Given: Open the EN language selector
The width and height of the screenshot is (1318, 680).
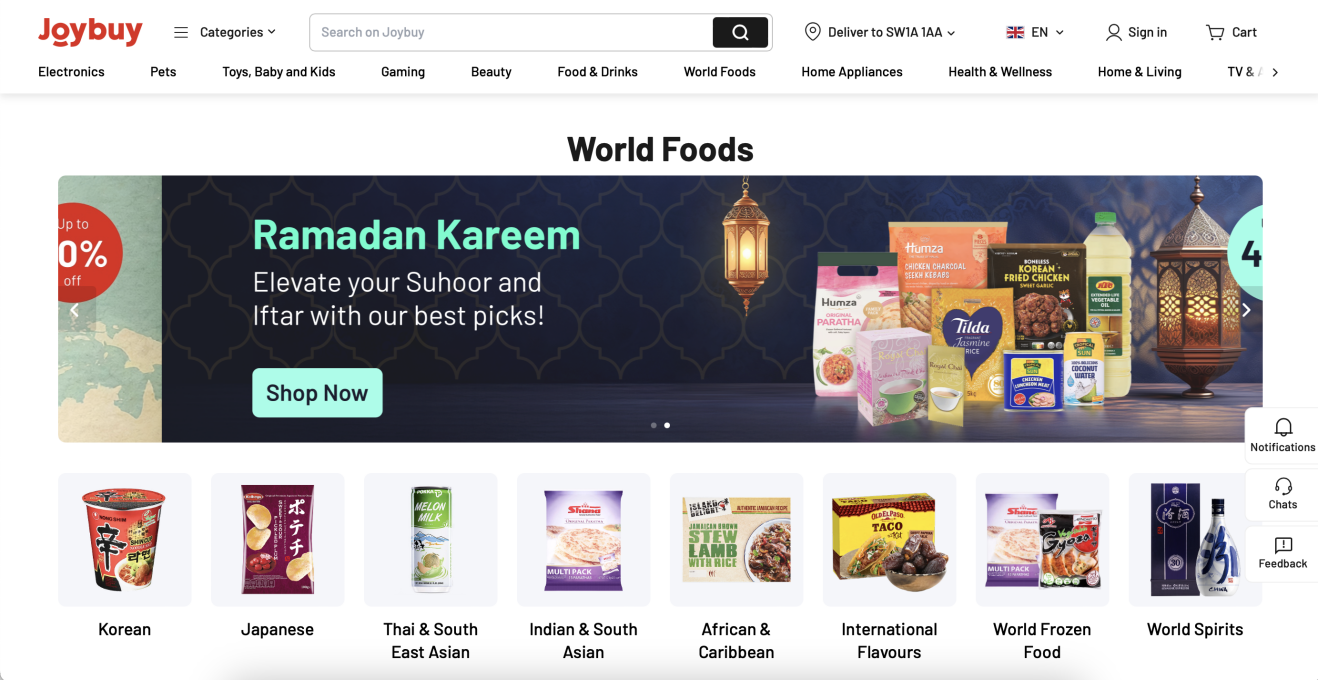Looking at the screenshot, I should (1035, 32).
